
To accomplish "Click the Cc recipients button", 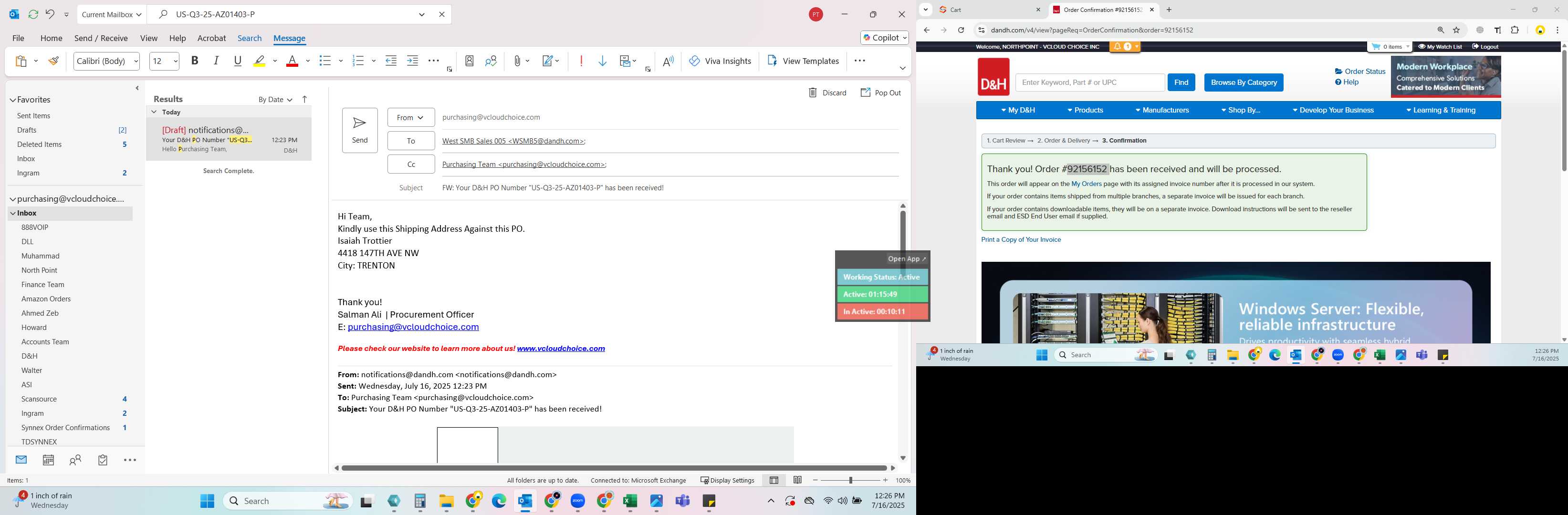I will (411, 164).
